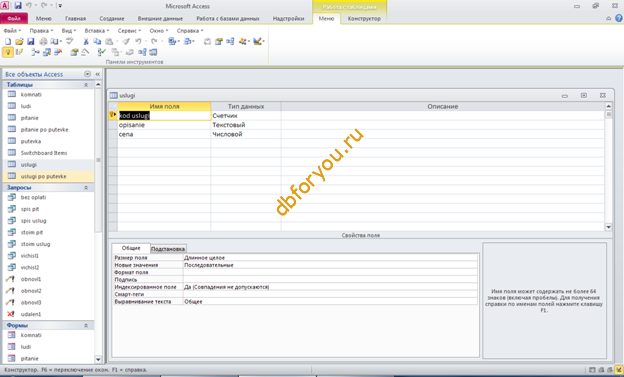Click the Redo arrow in the classic toolbar
The image size is (624, 377).
pyautogui.click(x=154, y=41)
